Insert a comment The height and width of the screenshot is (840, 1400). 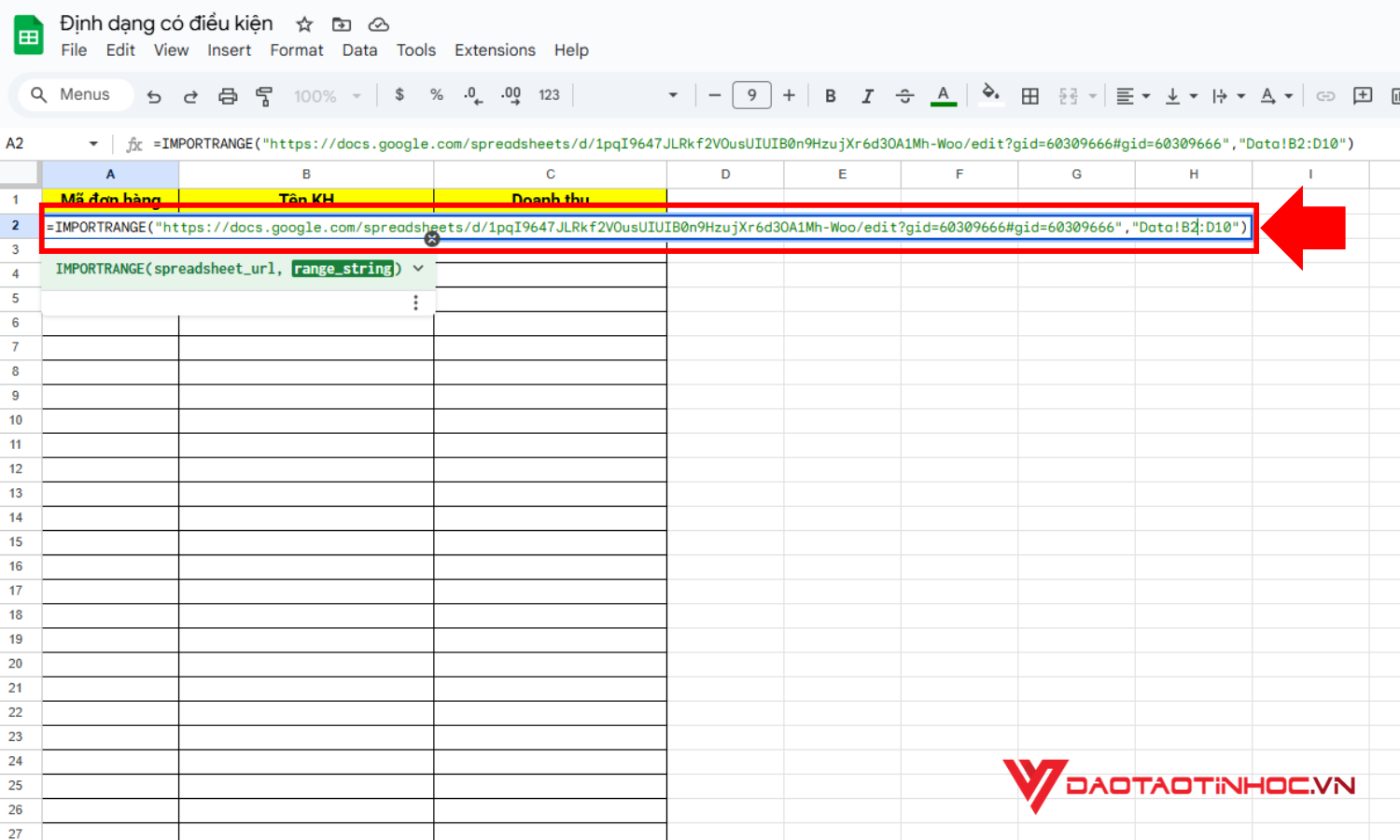(1363, 95)
